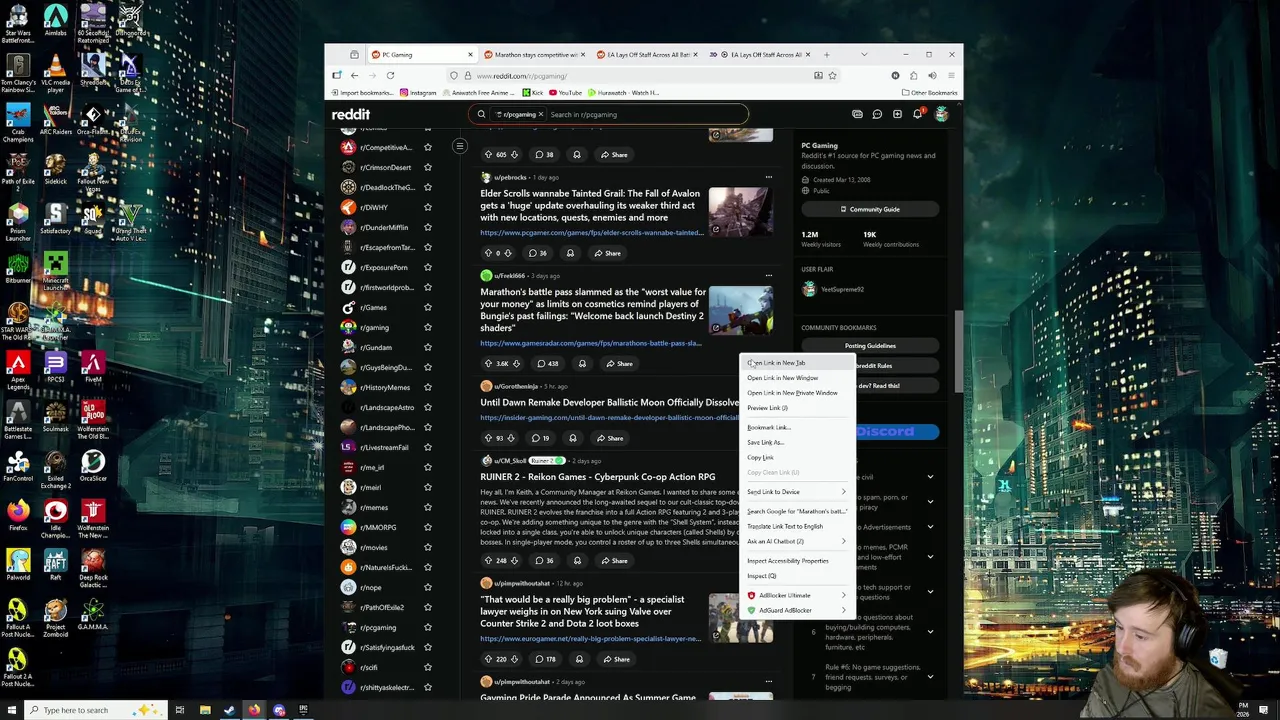
Task: Expand AdBlocker Ultimate submenu
Action: tap(797, 595)
